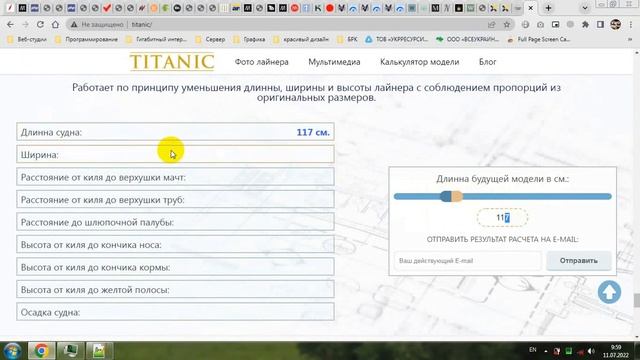Click the picture-in-picture extension icon
Viewport: 640px width, 360px height.
556,24
